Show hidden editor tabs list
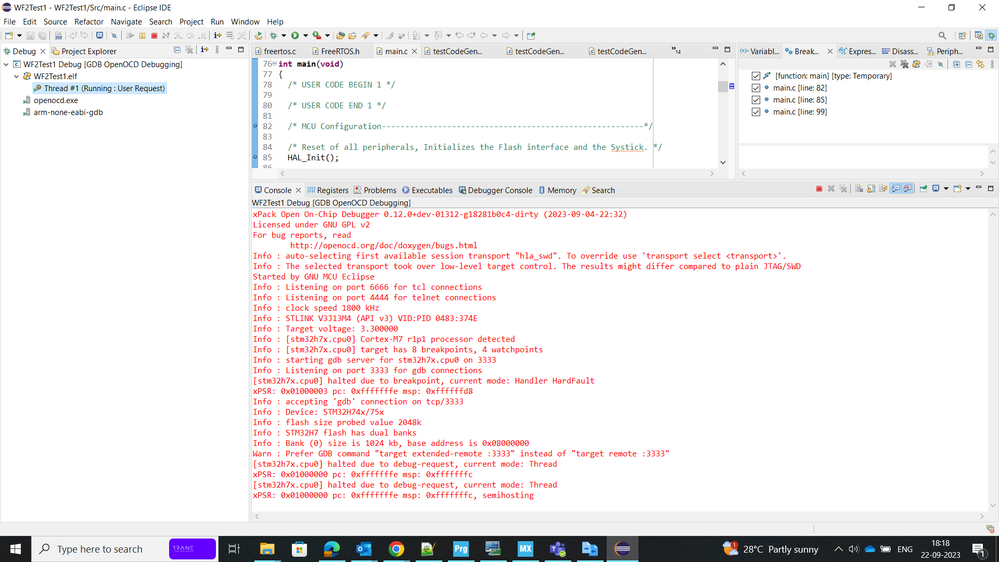 676,50
